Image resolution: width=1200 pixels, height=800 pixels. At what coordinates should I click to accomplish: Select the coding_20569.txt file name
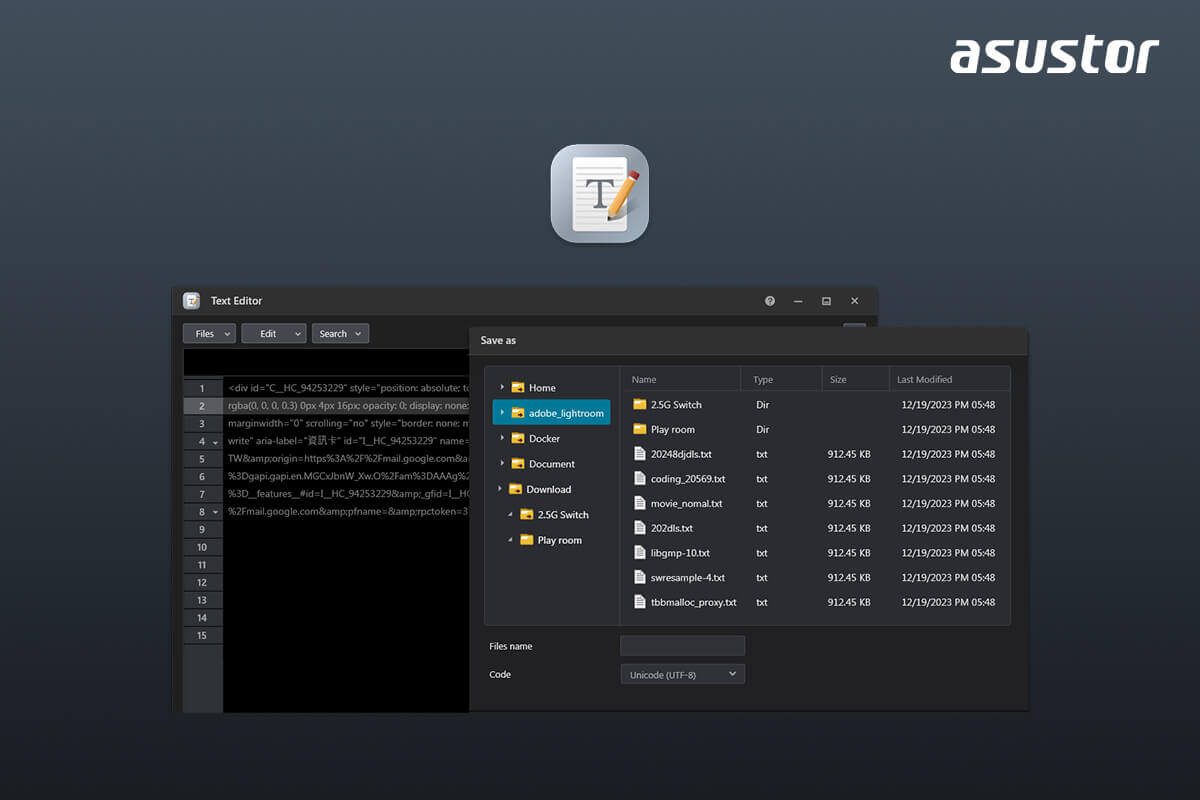pyautogui.click(x=688, y=479)
